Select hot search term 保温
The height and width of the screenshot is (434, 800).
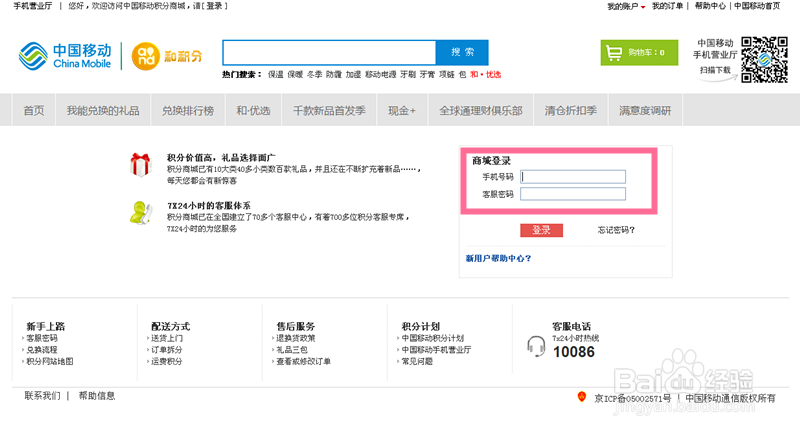pyautogui.click(x=276, y=74)
